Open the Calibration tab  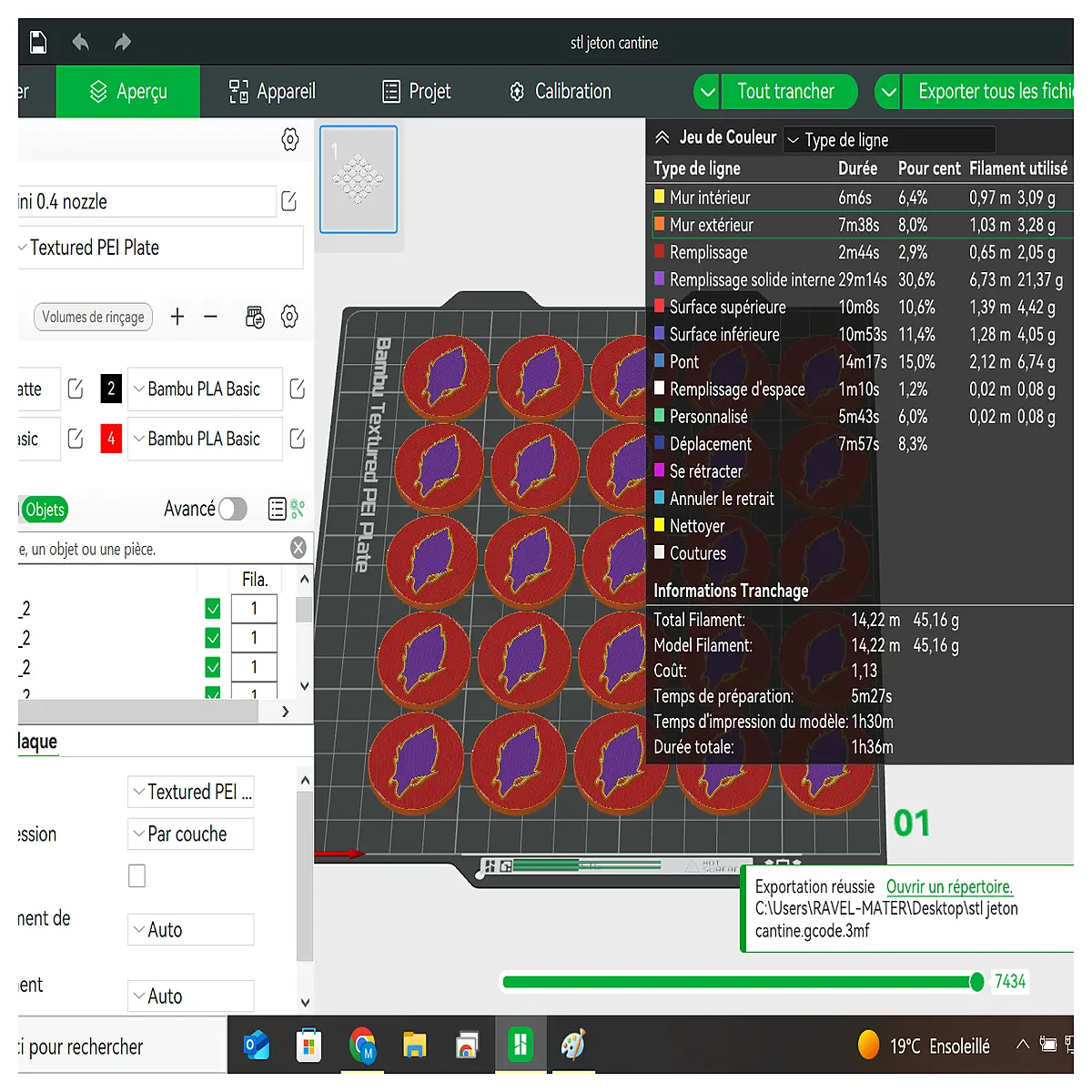(x=561, y=92)
